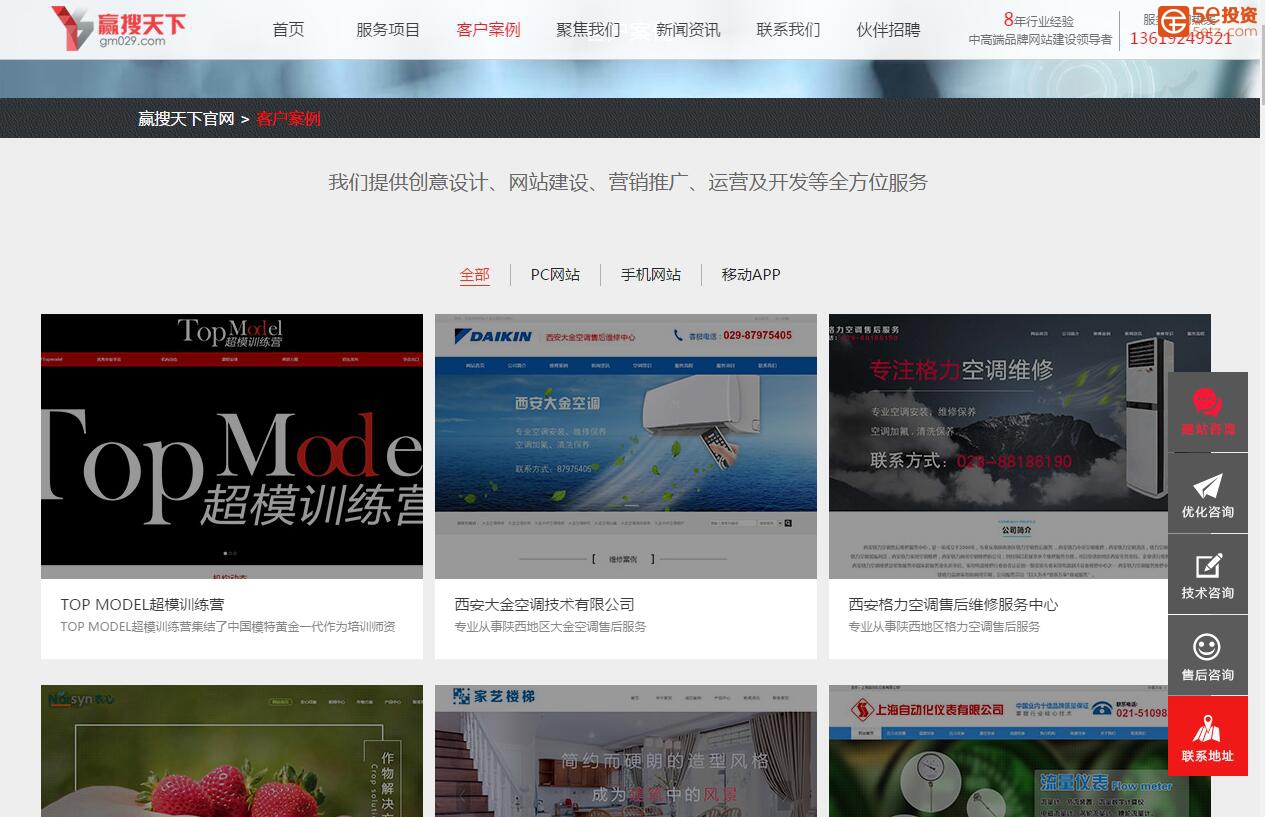The image size is (1265, 817).
Task: Click the TOP MODEL超模训练营集结 description text
Action: 228,627
